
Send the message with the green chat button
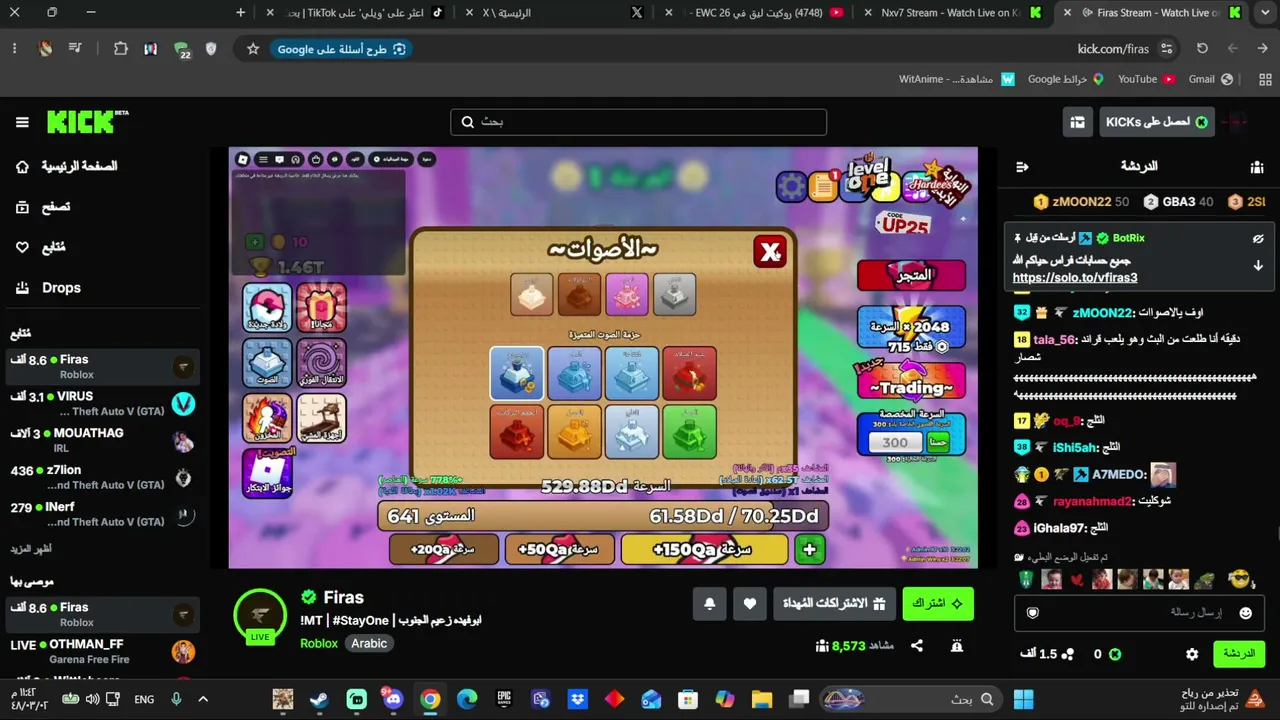click(1239, 654)
